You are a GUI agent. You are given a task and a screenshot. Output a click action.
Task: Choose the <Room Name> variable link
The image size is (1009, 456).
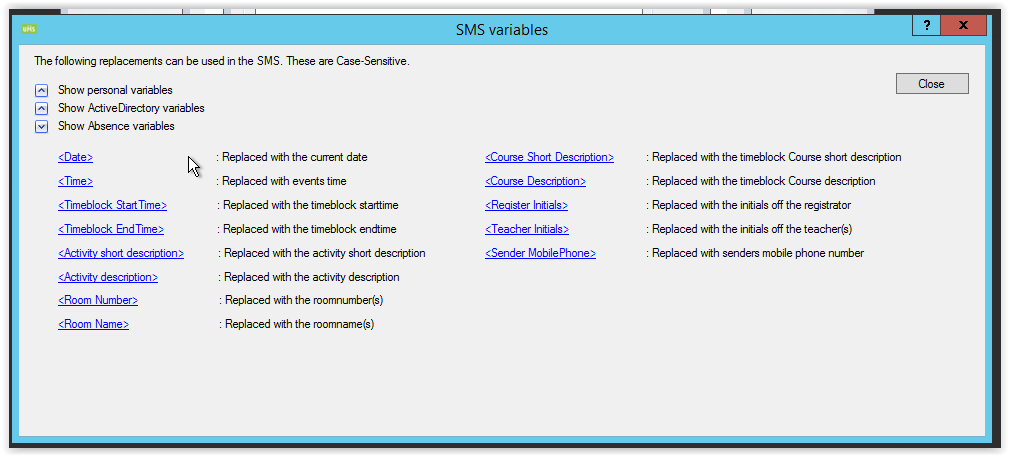[x=93, y=325]
